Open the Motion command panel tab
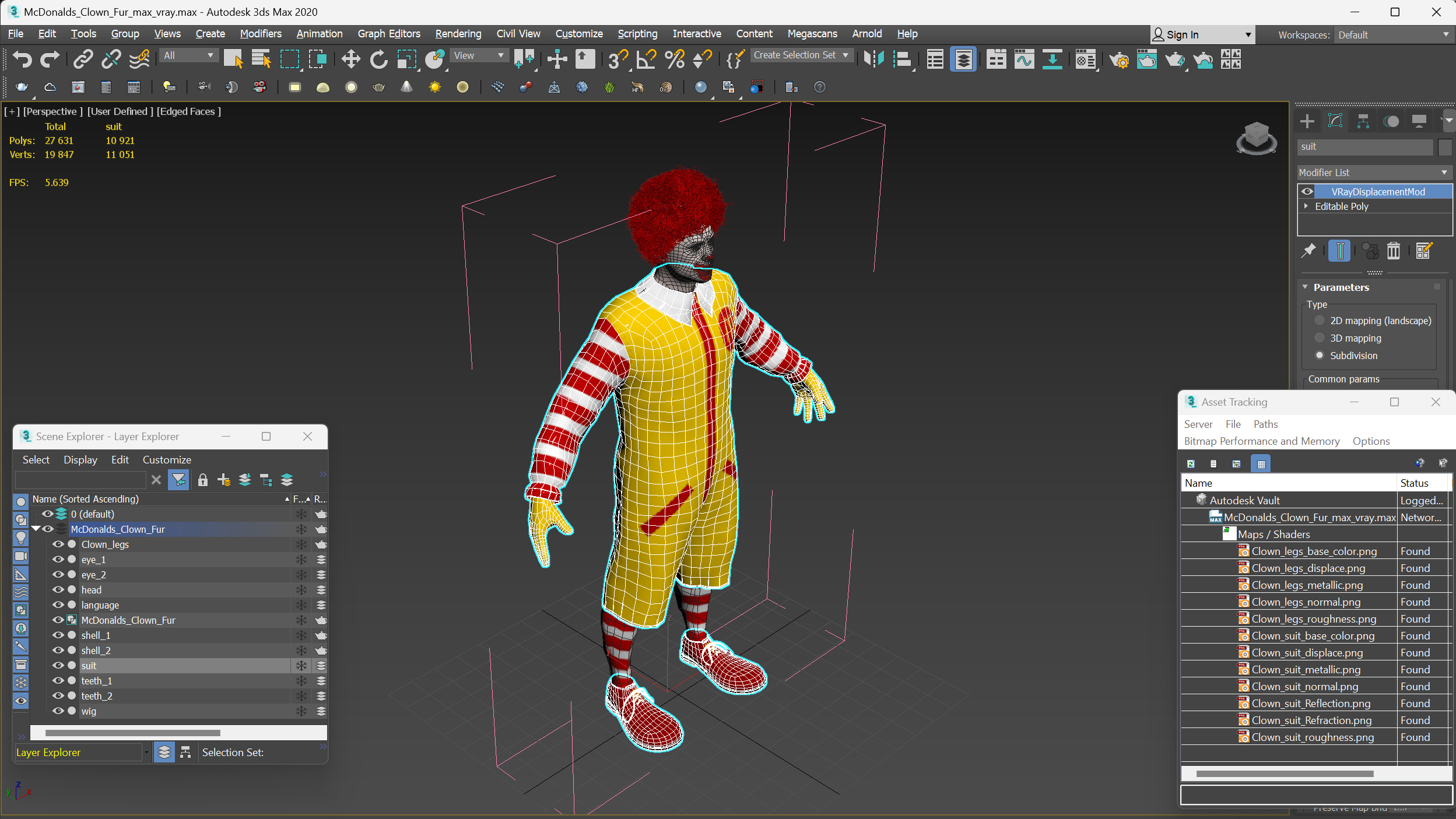Image resolution: width=1456 pixels, height=819 pixels. 1391,121
